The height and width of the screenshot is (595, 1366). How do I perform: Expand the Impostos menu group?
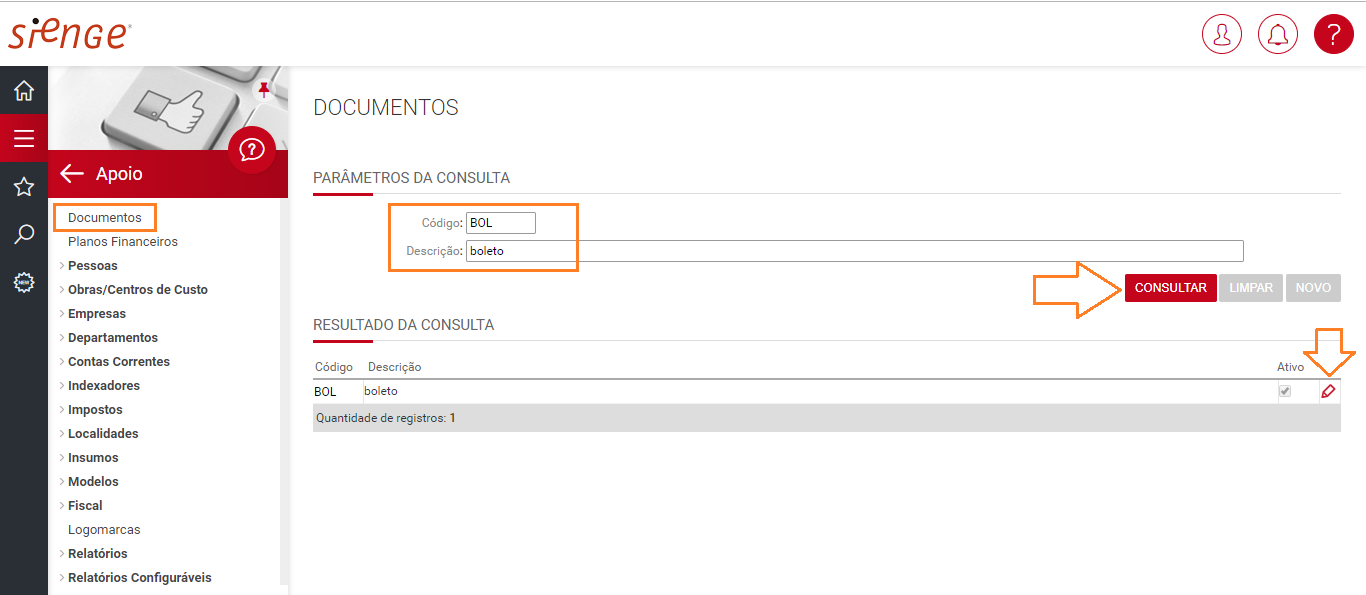click(x=95, y=410)
